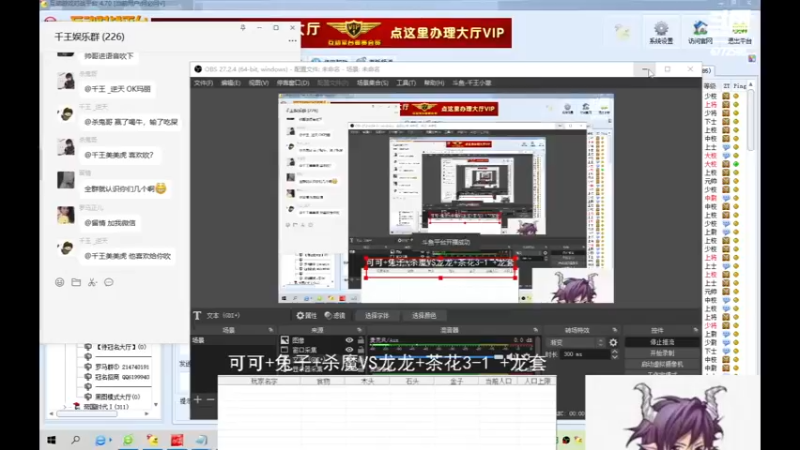Click the 玩家名字 table column header
This screenshot has height=450, width=800.
coord(264,381)
